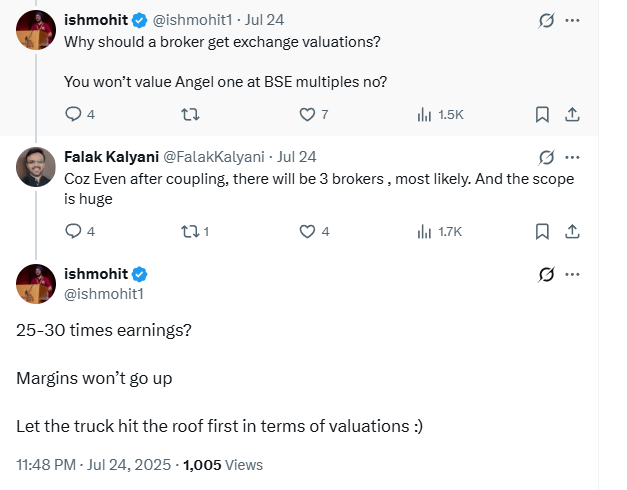Reply to Falak Kalyani's tweet

[73, 231]
